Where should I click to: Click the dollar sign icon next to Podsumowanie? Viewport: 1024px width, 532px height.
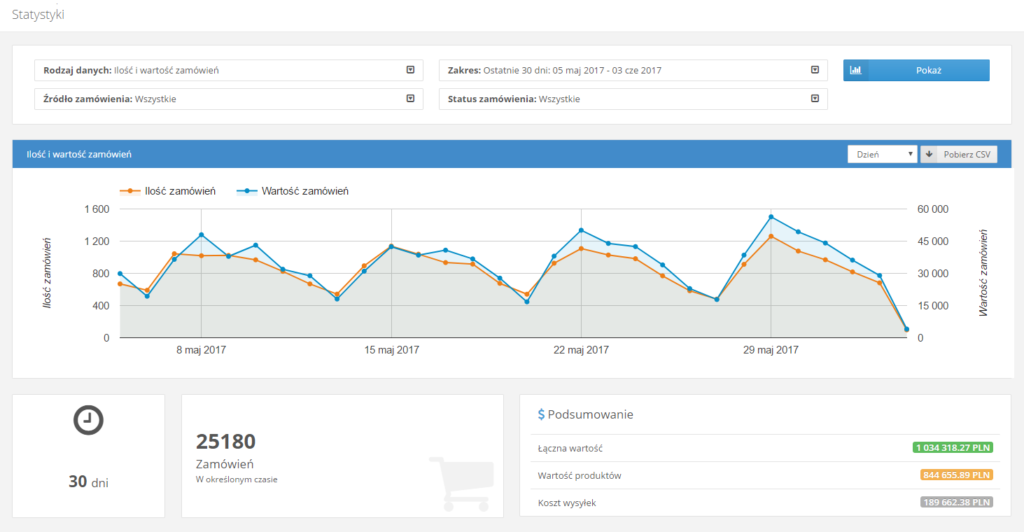tap(541, 414)
